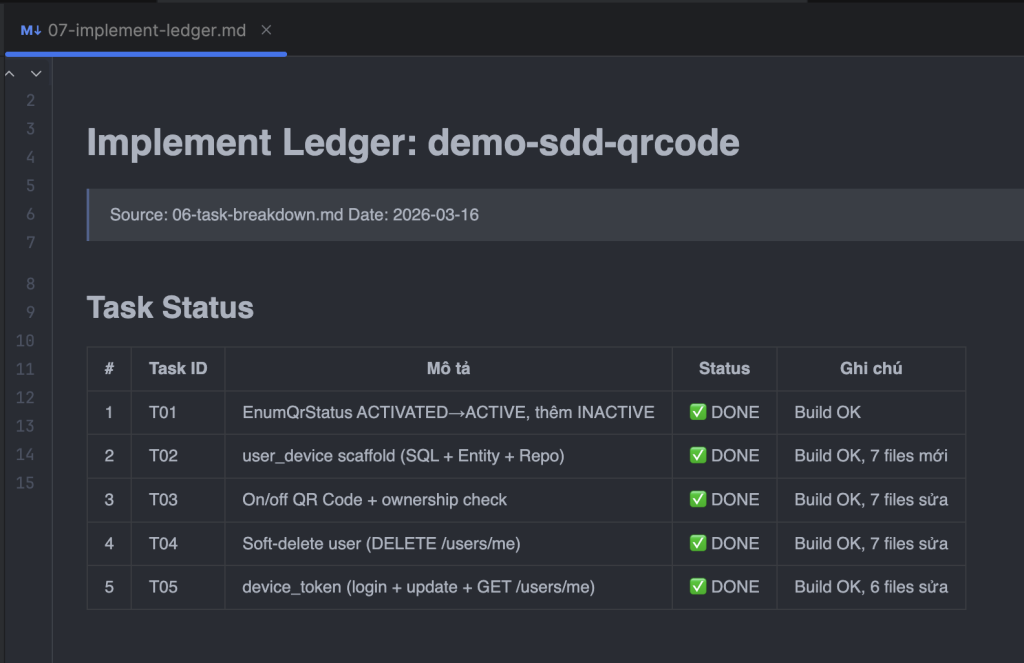Click the 'Ghi chú' column header
The image size is (1024, 663).
click(x=870, y=369)
